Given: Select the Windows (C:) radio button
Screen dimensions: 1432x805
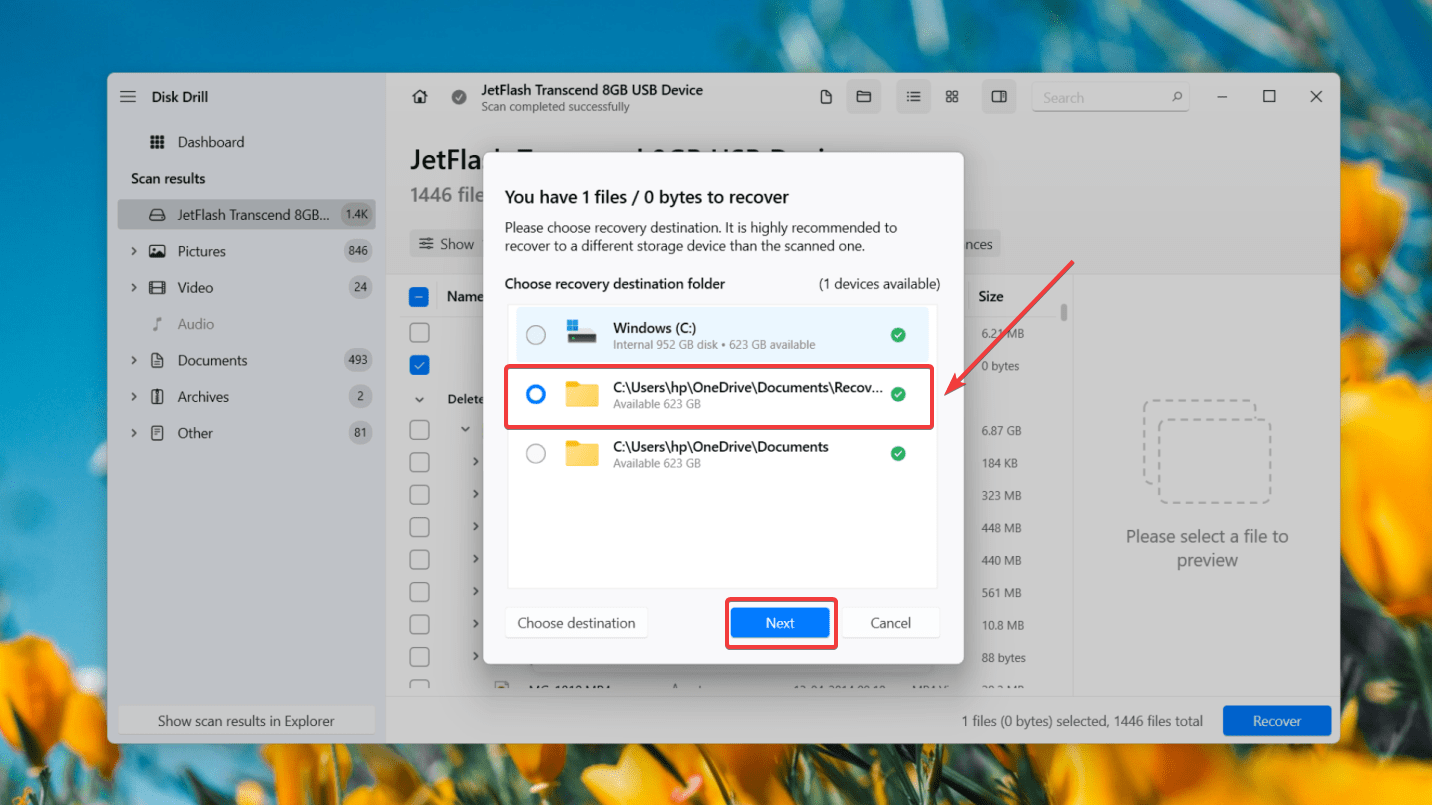Looking at the screenshot, I should coord(536,335).
